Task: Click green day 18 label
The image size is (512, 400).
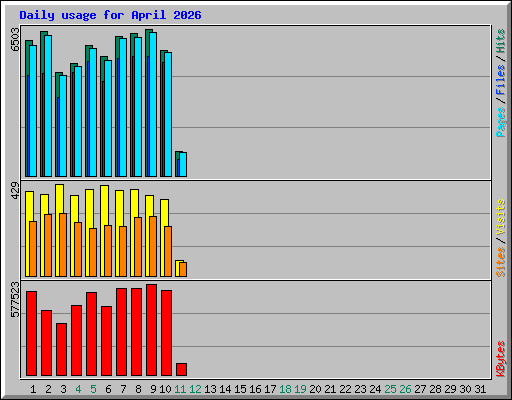Action: click(x=285, y=389)
